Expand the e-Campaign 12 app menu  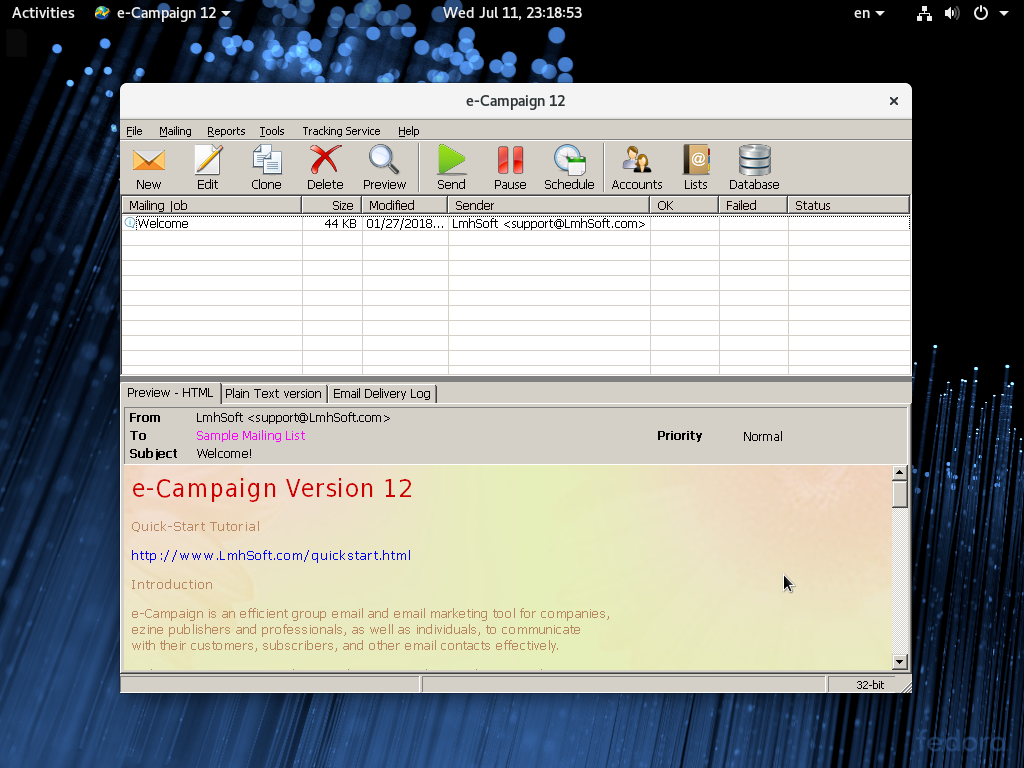[x=163, y=13]
